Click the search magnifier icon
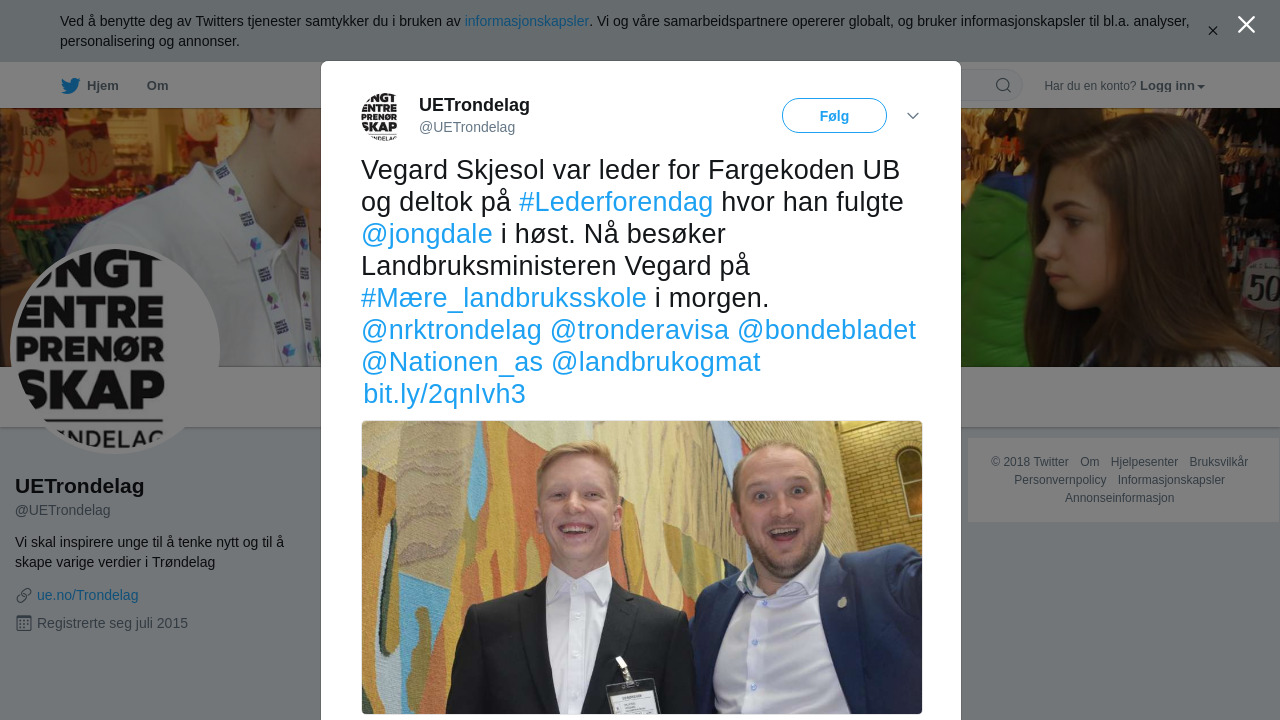Screen dimensions: 1280x720 [x=1003, y=85]
